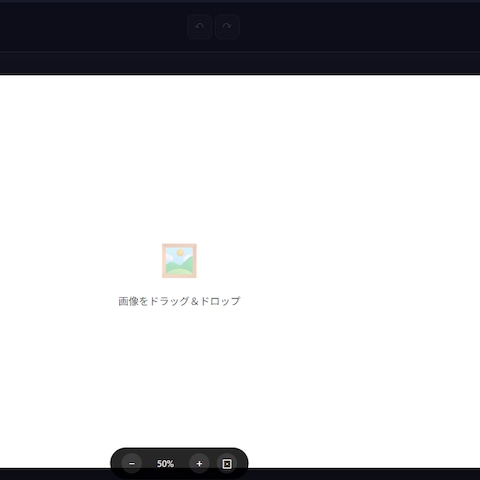Click the redo arrow button

coord(227,27)
